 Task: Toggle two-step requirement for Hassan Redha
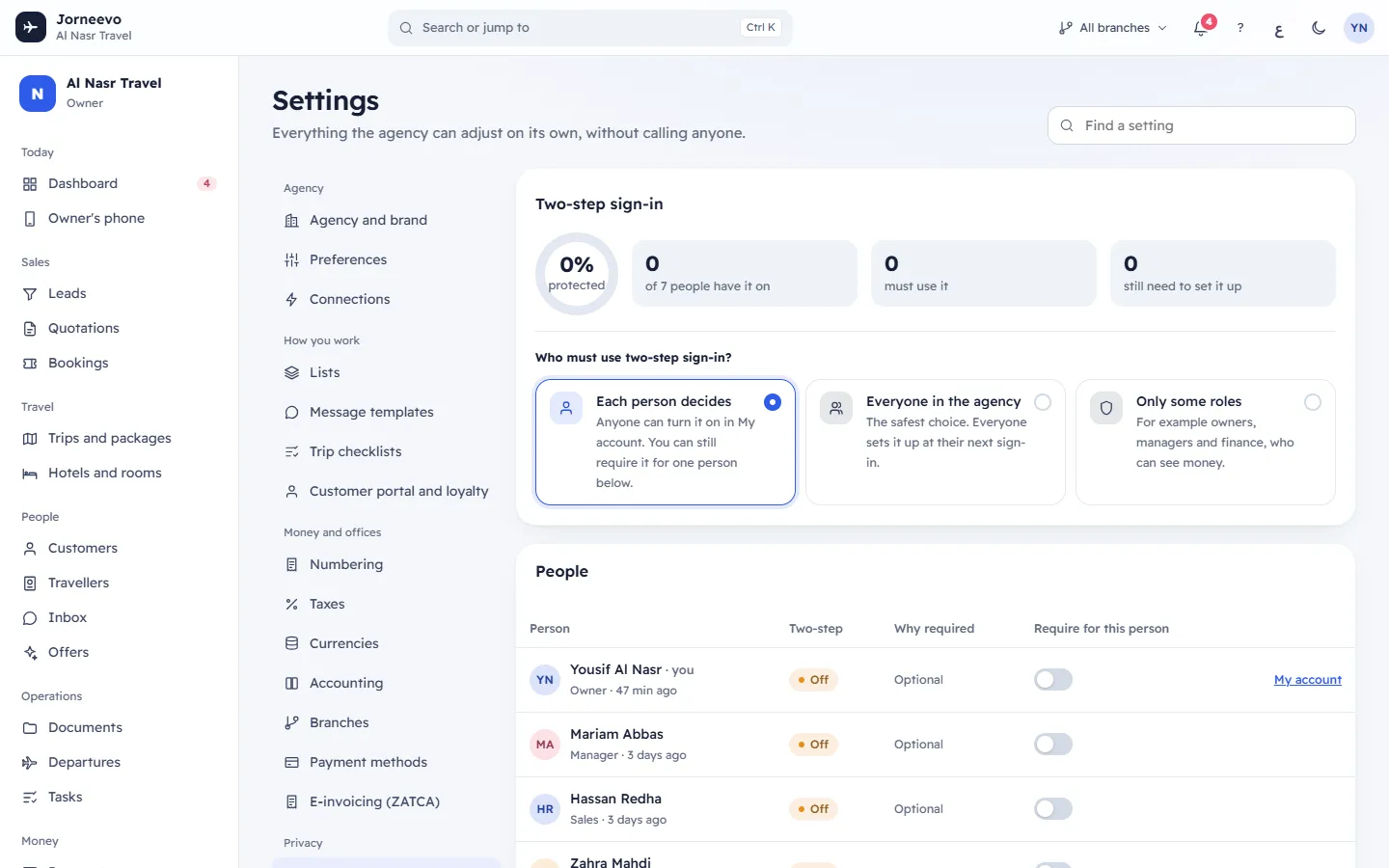1053,808
